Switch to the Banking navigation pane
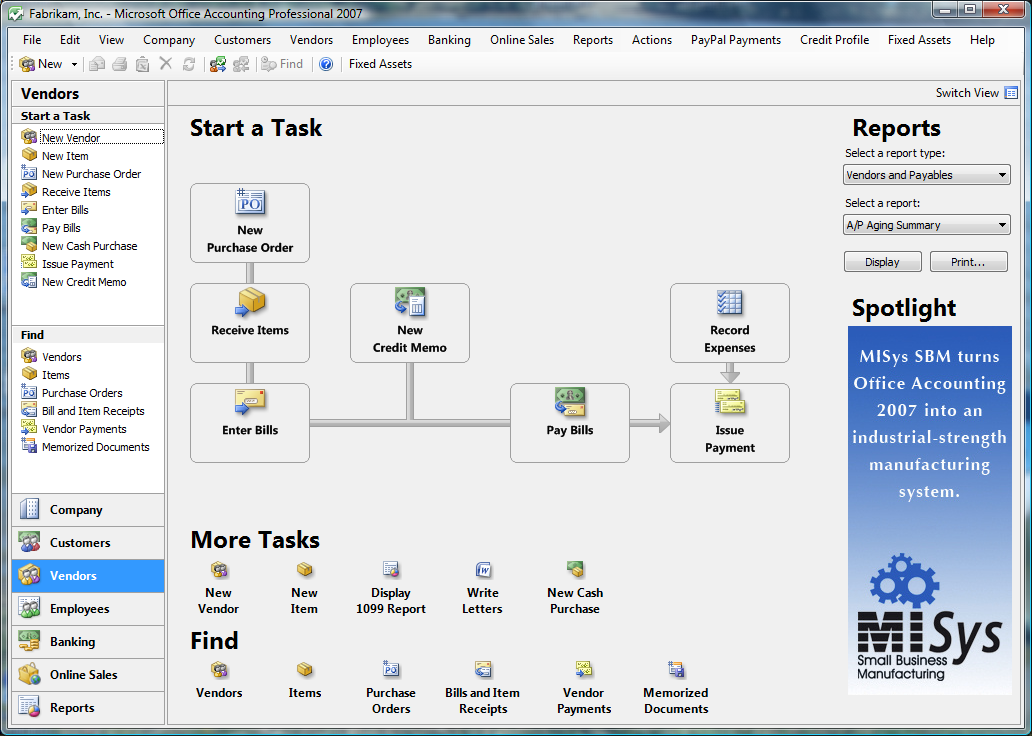Image resolution: width=1032 pixels, height=736 pixels. (88, 642)
